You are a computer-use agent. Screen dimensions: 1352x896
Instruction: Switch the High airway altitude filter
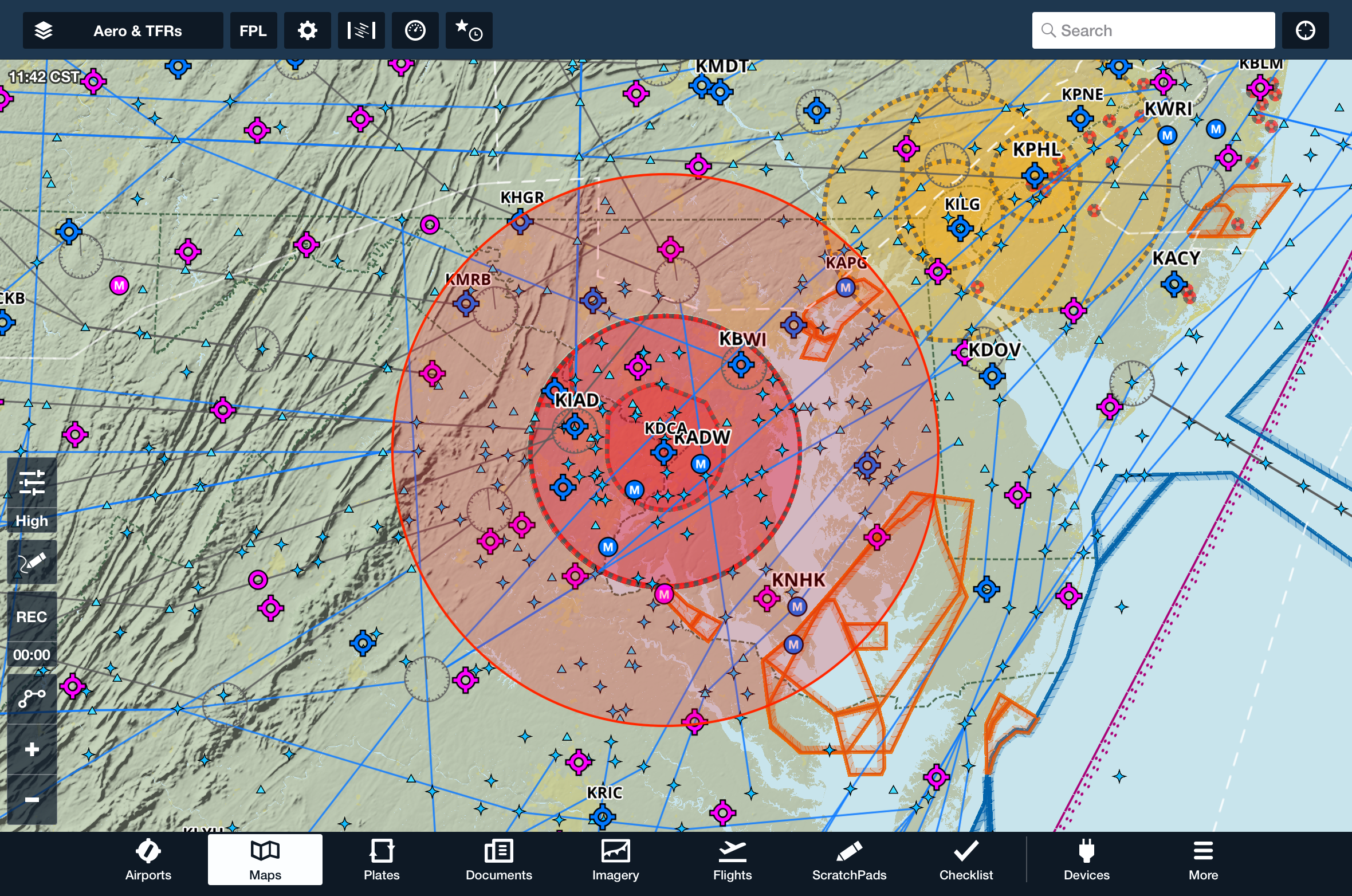[x=32, y=521]
